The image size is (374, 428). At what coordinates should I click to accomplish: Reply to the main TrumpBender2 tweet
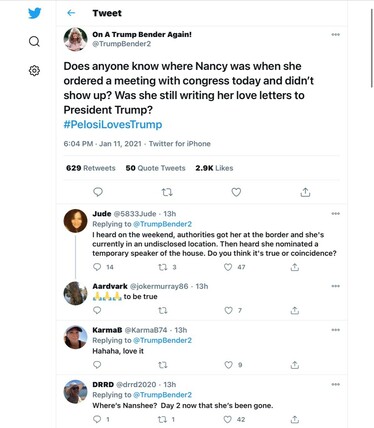click(x=98, y=192)
